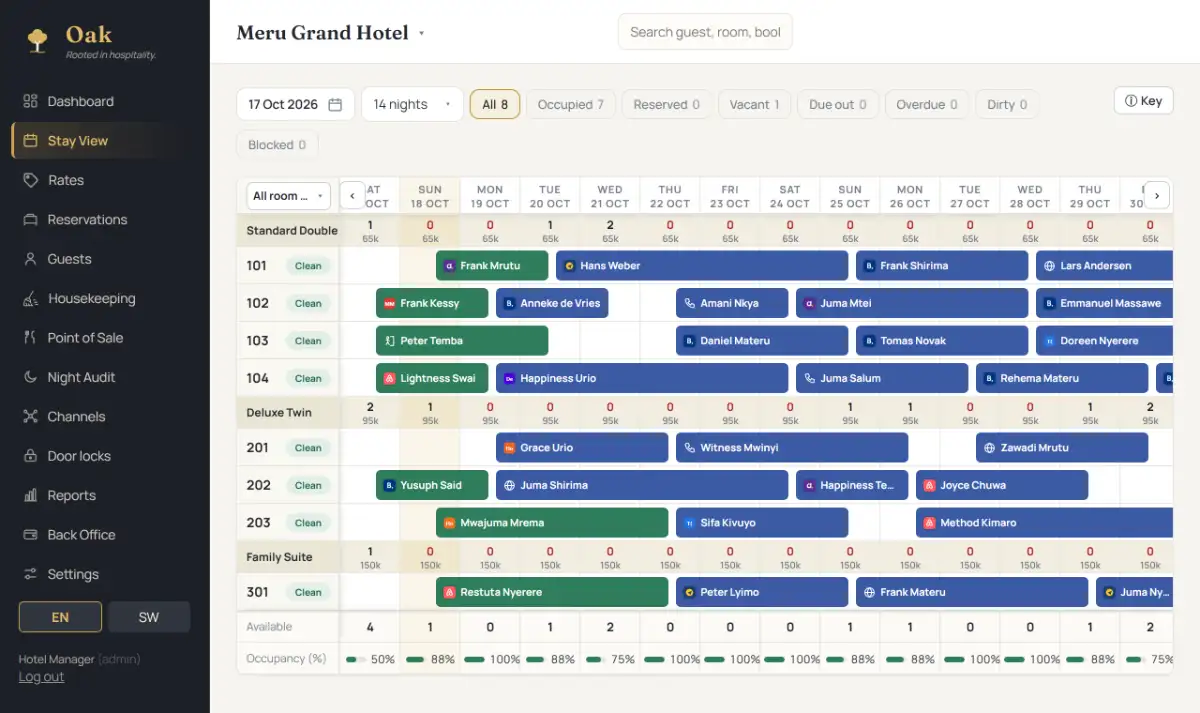Image resolution: width=1200 pixels, height=713 pixels.
Task: Click the Dashboard grid icon
Action: pyautogui.click(x=30, y=101)
